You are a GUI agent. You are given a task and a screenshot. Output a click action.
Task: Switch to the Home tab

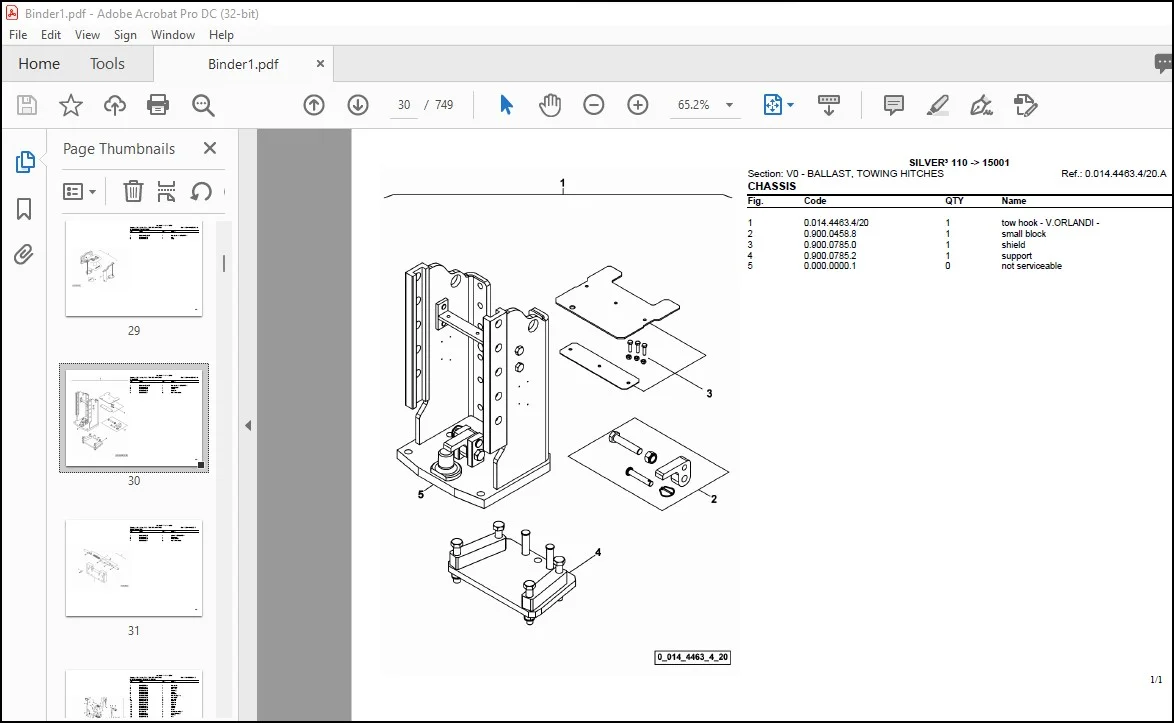tap(39, 64)
